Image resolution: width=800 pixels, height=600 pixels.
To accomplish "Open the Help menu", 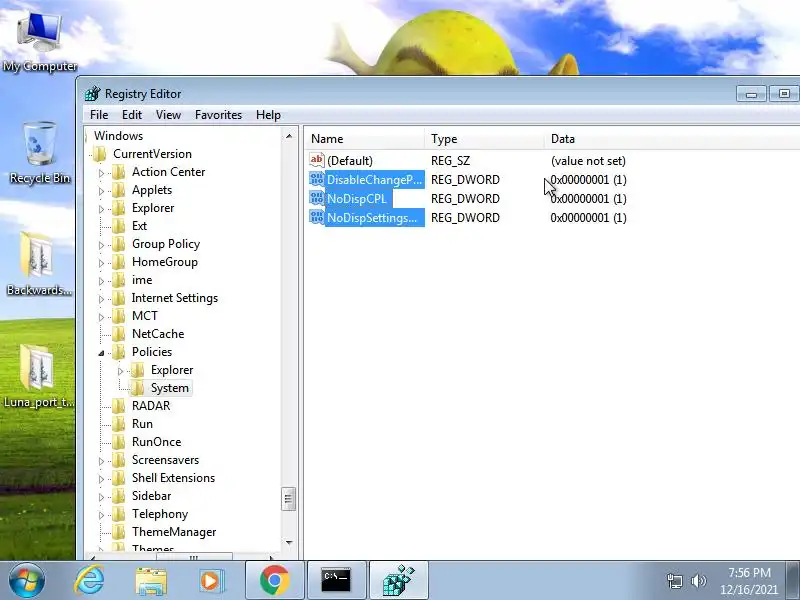I will click(x=268, y=115).
